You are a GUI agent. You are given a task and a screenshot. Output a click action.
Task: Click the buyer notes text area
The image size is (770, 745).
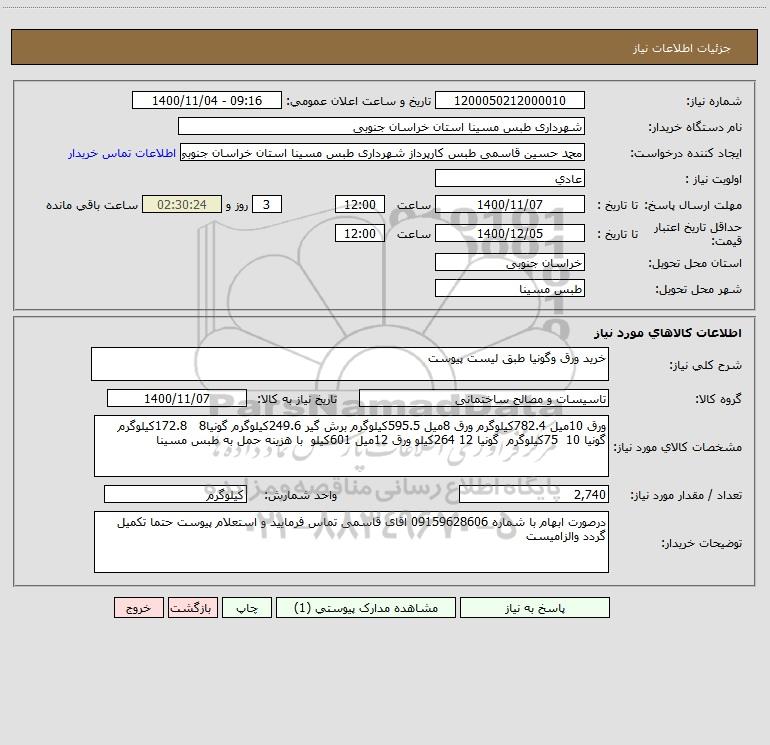click(x=351, y=542)
